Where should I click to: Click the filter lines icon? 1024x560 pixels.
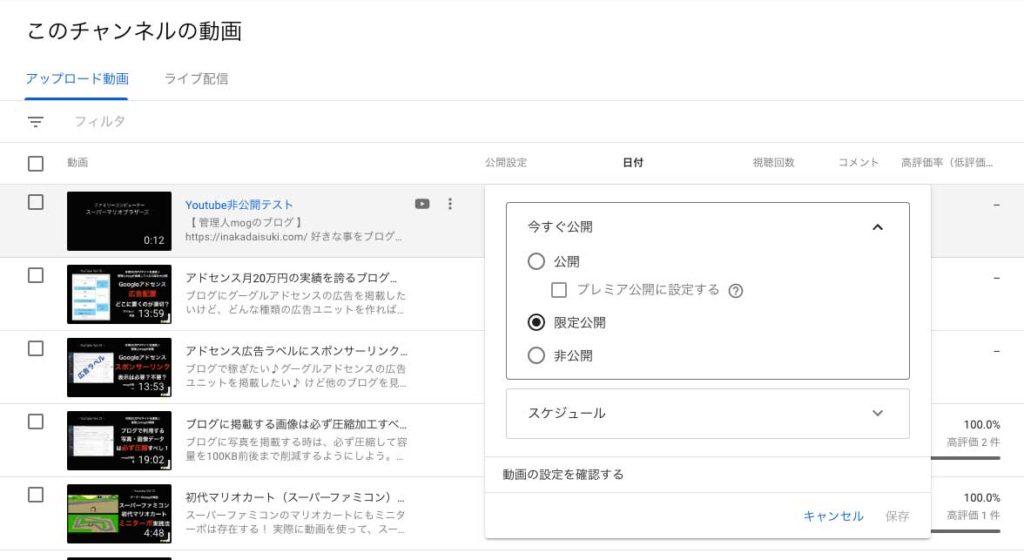click(x=36, y=122)
